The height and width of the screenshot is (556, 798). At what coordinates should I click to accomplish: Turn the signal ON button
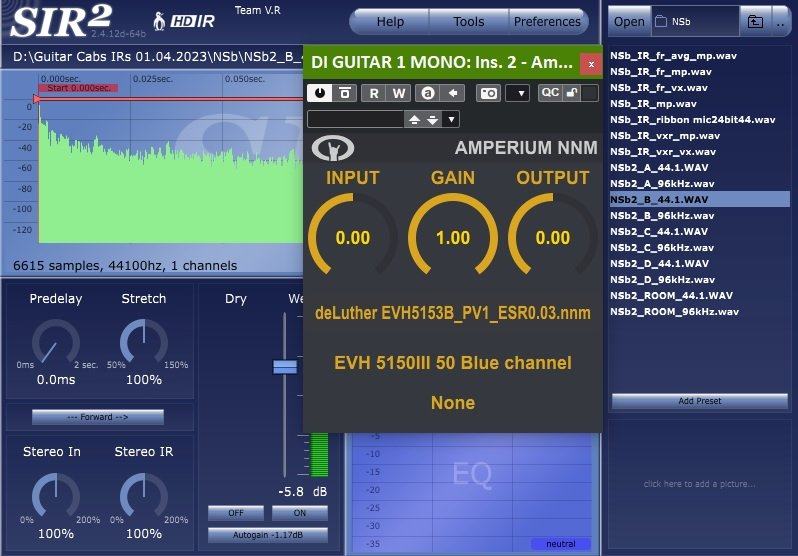(300, 513)
